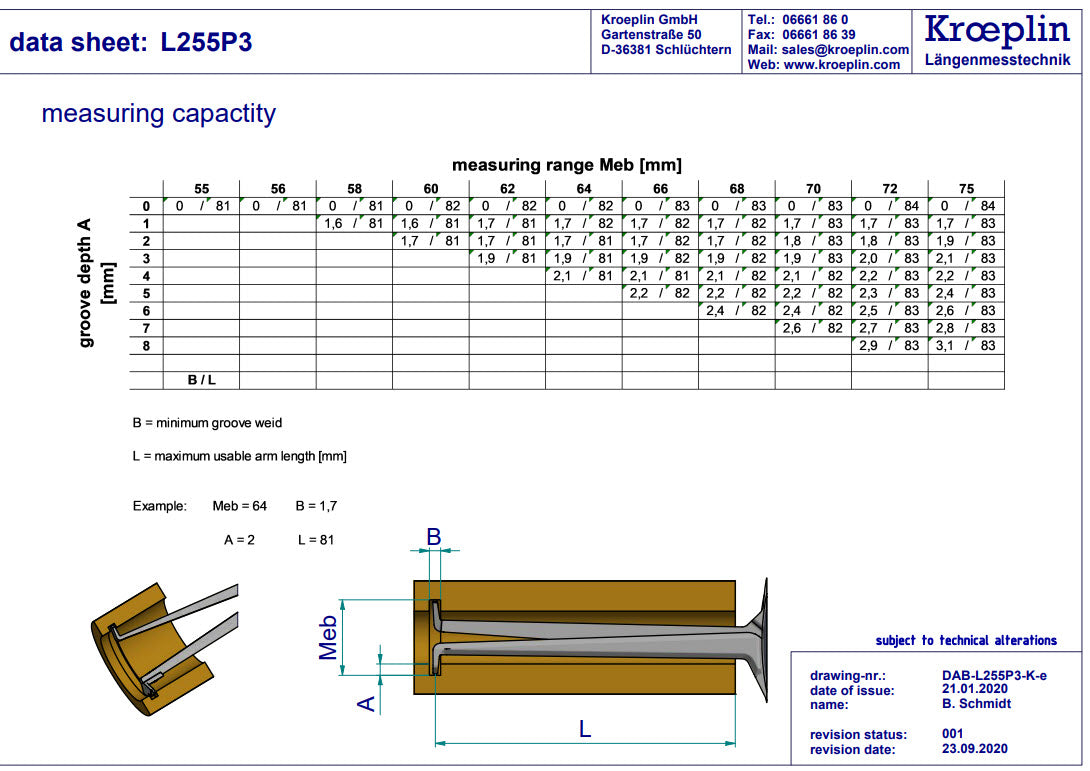Click the 'A' dimension label in drawing

point(366,704)
